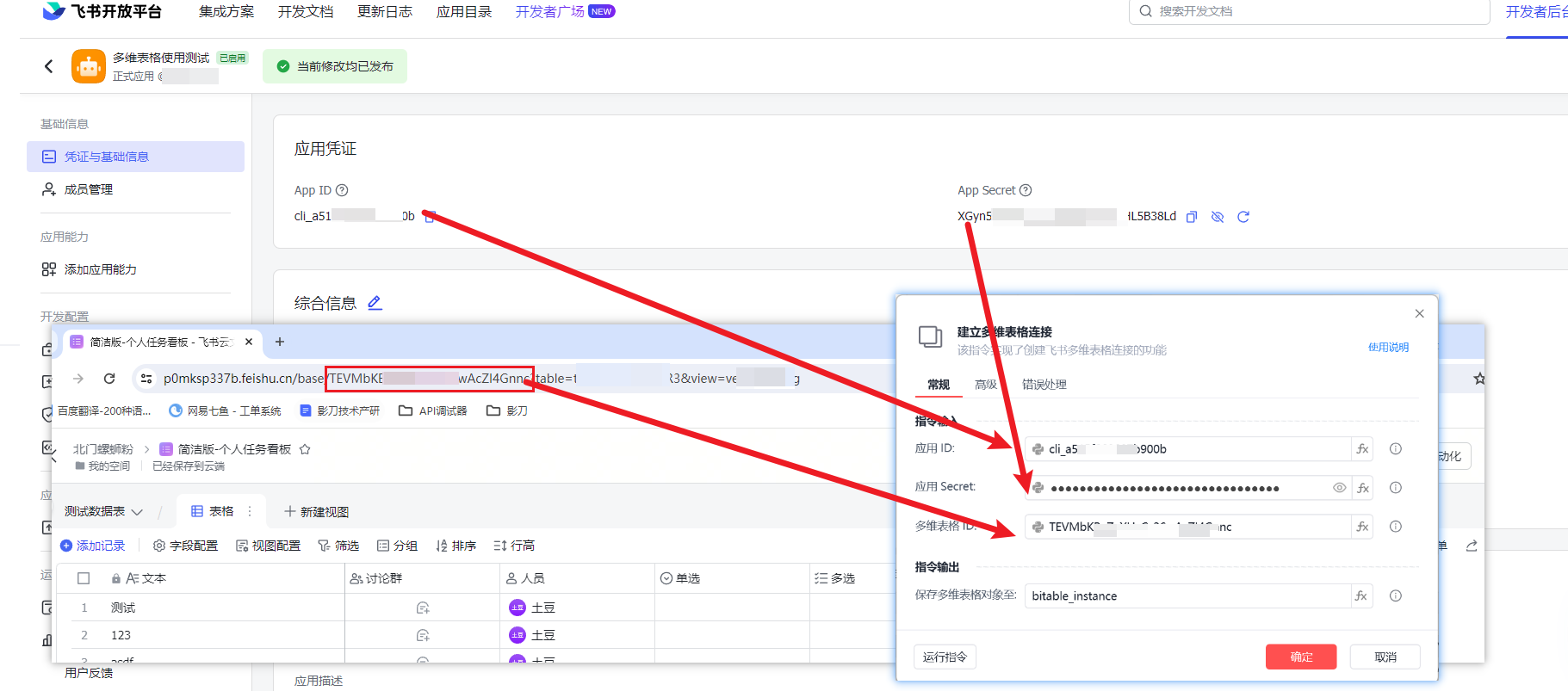Open the 使用说明 link
This screenshot has width=1568, height=691.
tap(1388, 348)
